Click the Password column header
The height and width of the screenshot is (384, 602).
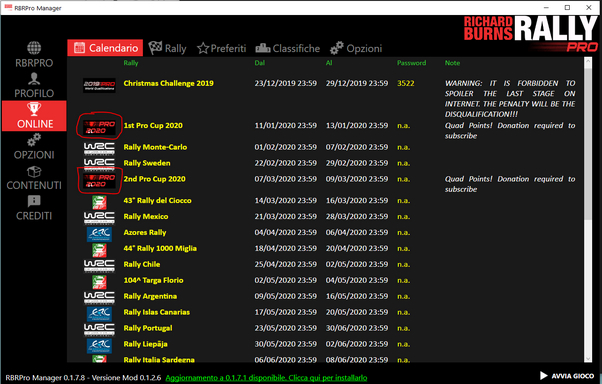pyautogui.click(x=411, y=63)
